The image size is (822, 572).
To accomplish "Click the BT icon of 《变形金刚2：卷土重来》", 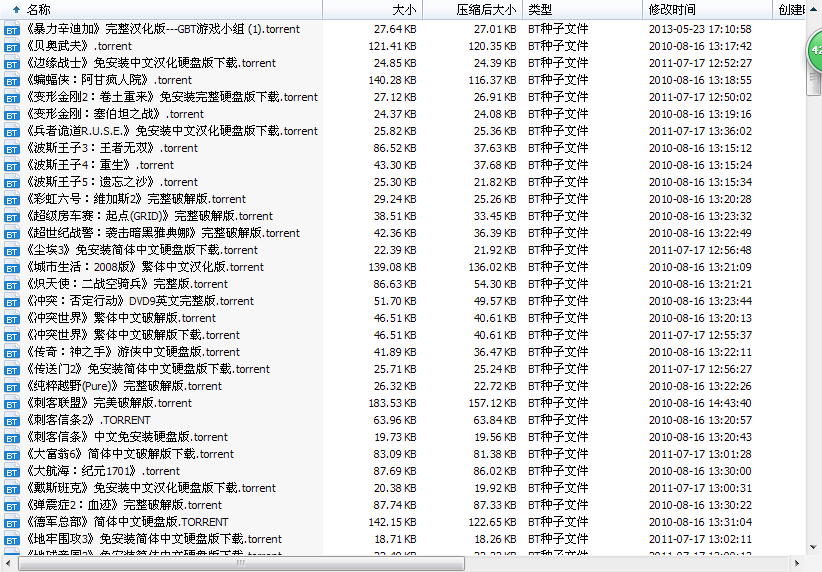I will [12, 98].
